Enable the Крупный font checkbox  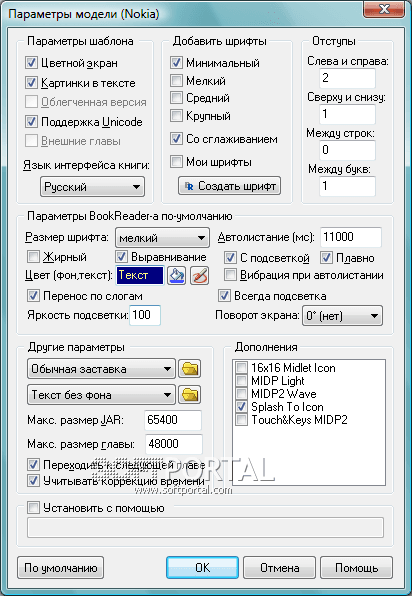pos(176,116)
